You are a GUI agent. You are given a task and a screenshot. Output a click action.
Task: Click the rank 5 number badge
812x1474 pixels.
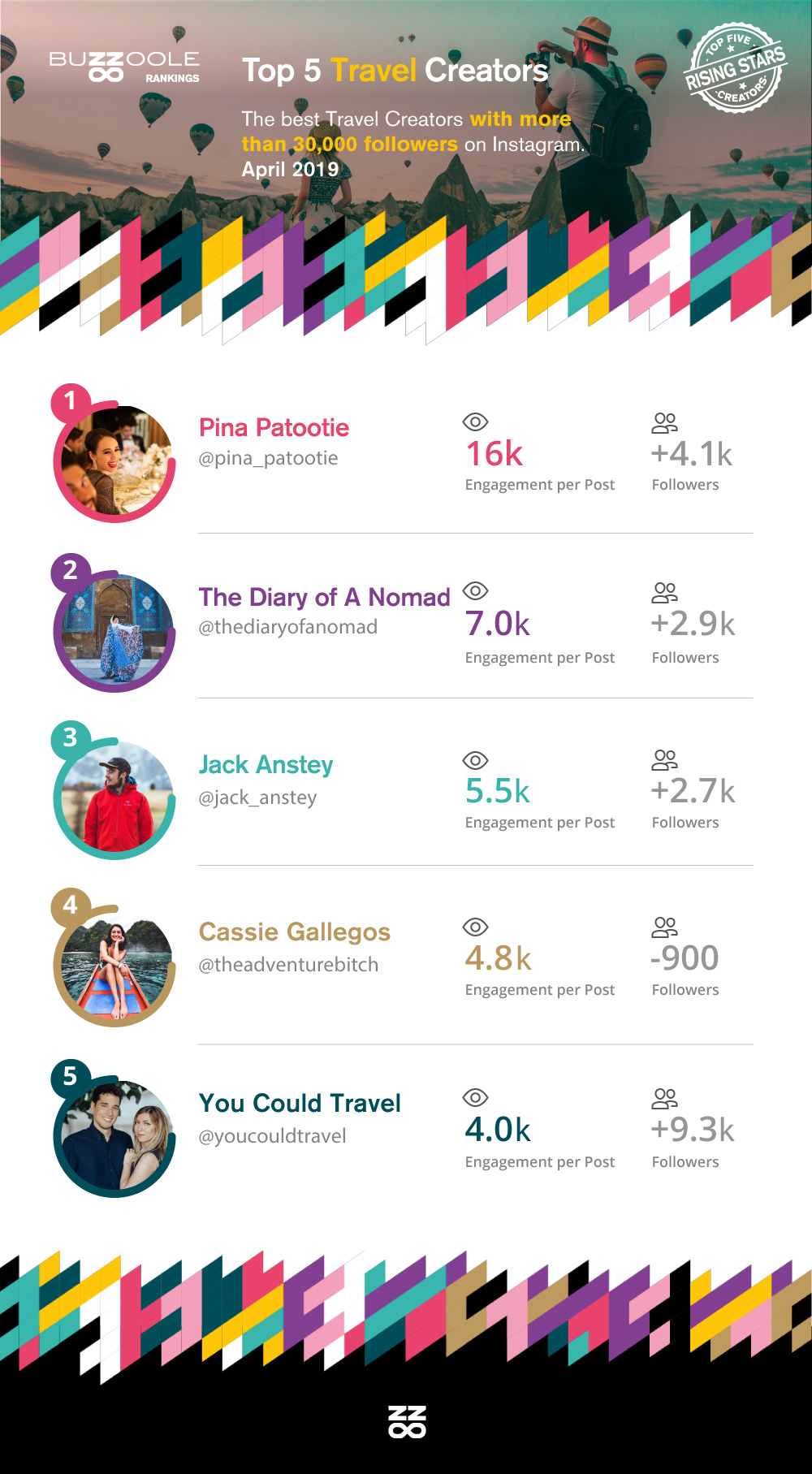71,1076
